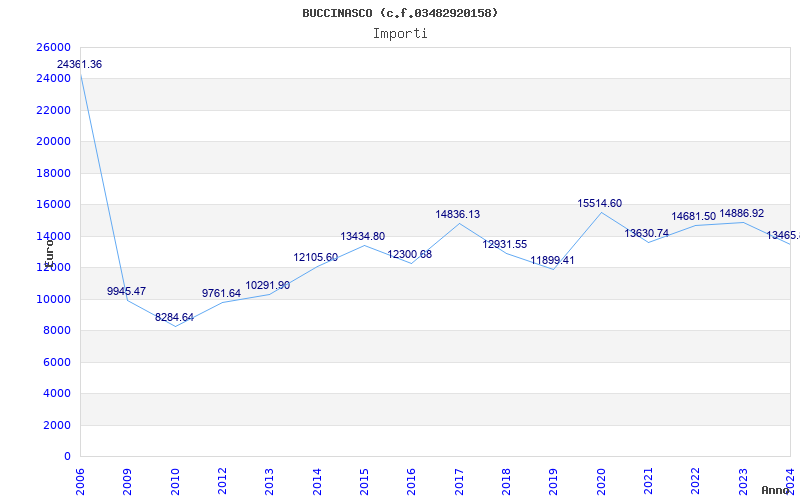Image resolution: width=800 pixels, height=500 pixels.
Task: Click the 2014 x-axis year label
Action: pos(317,481)
